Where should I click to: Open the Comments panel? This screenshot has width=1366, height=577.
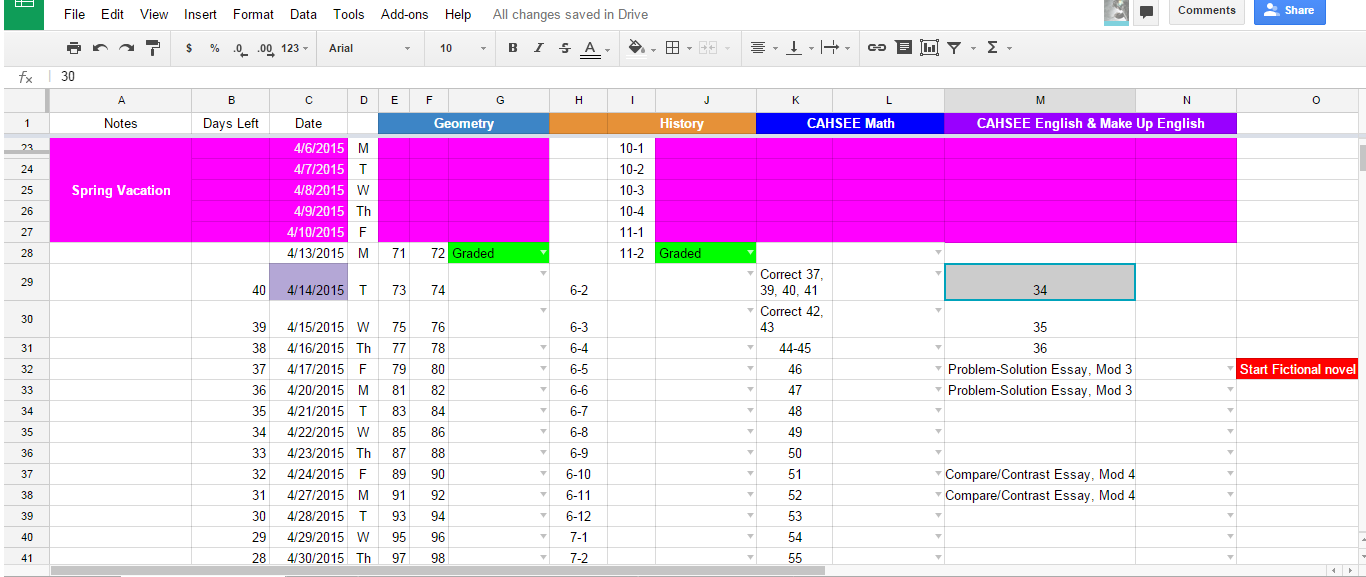tap(1206, 10)
